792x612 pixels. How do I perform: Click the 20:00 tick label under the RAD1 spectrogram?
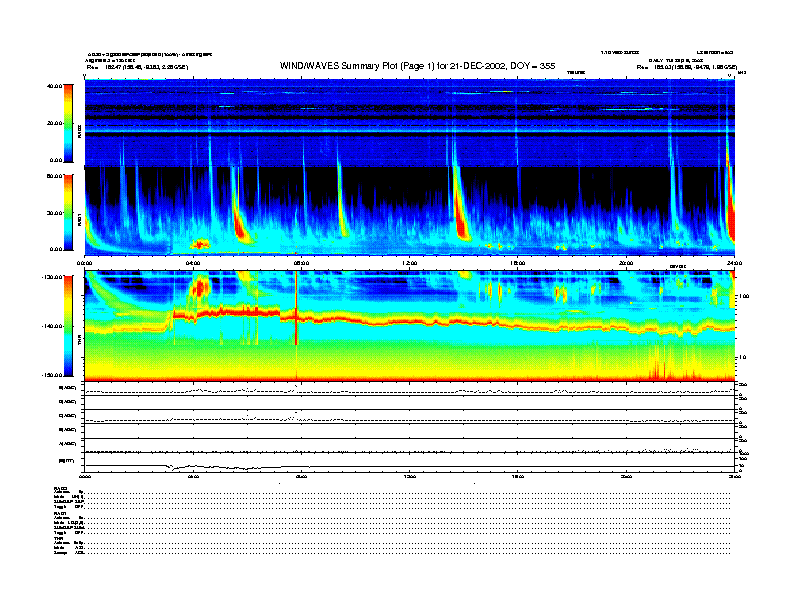[626, 263]
